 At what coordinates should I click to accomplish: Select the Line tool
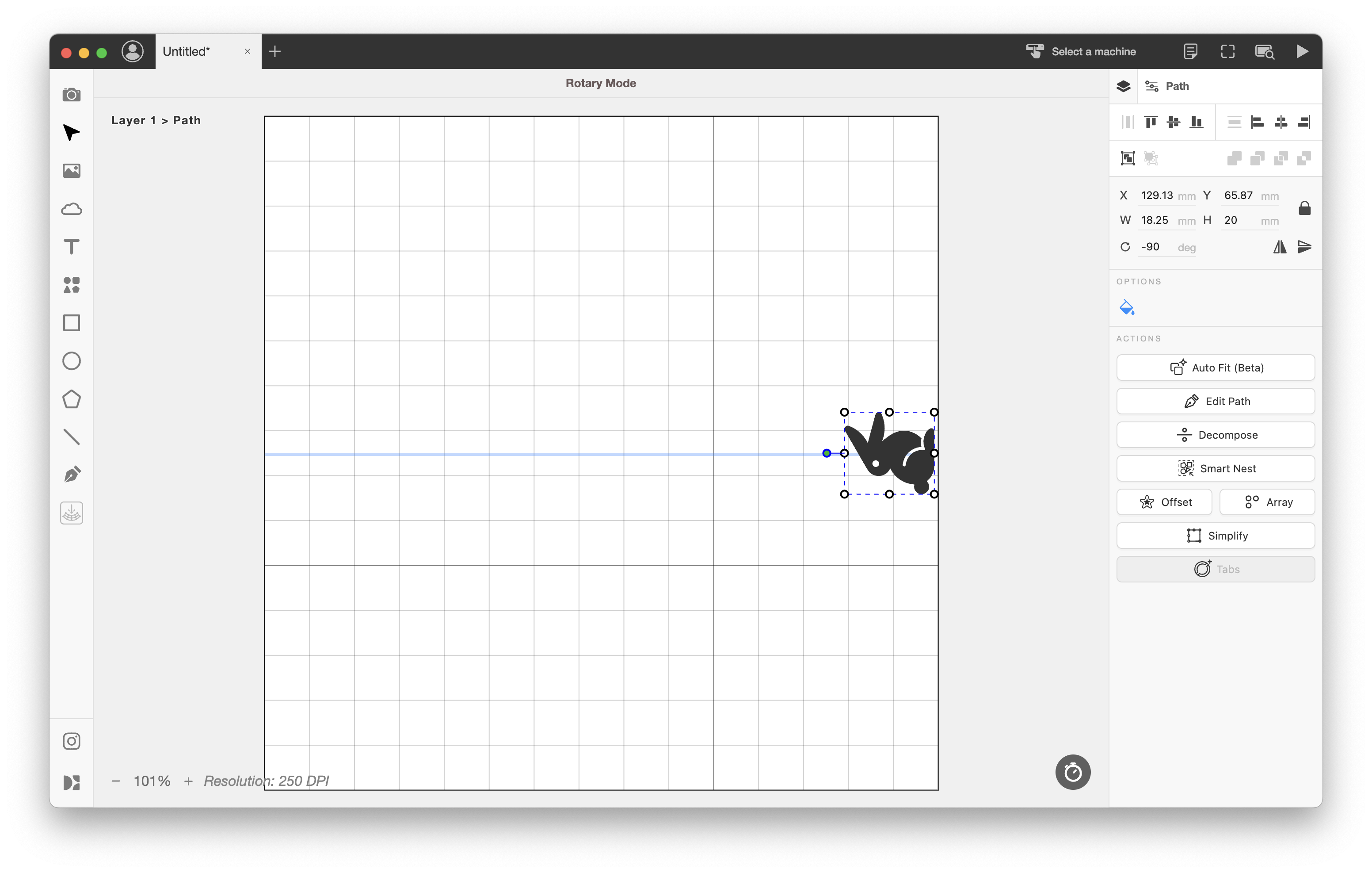pos(71,437)
